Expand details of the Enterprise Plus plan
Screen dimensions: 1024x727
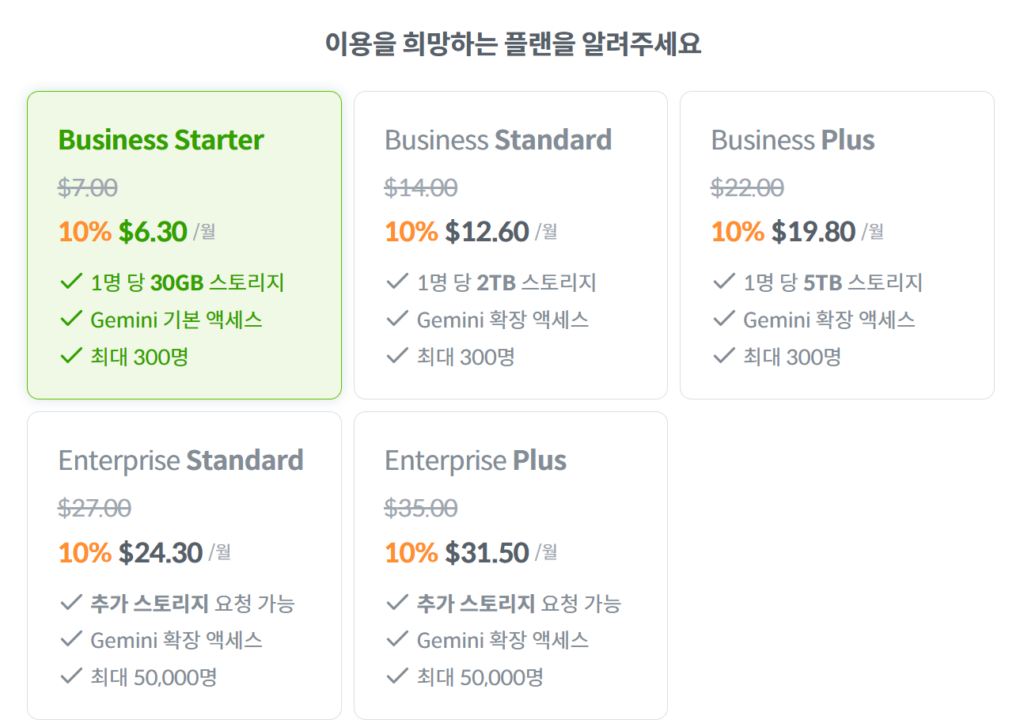click(510, 564)
